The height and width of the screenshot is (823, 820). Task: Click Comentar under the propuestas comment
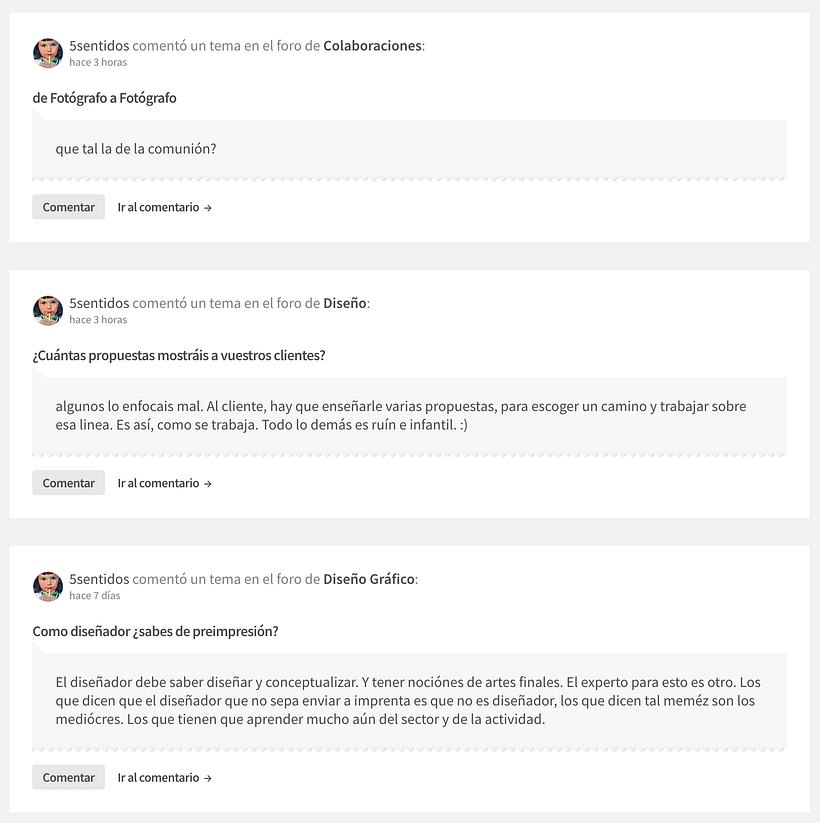[x=69, y=483]
